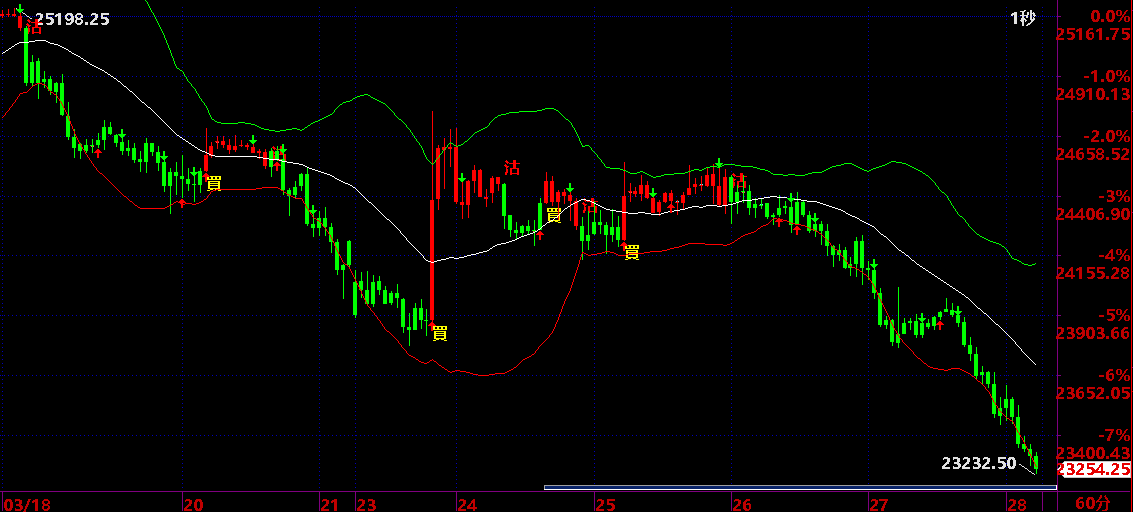Click the highlighted current price 23254.25
This screenshot has width=1133, height=512.
pos(1093,469)
